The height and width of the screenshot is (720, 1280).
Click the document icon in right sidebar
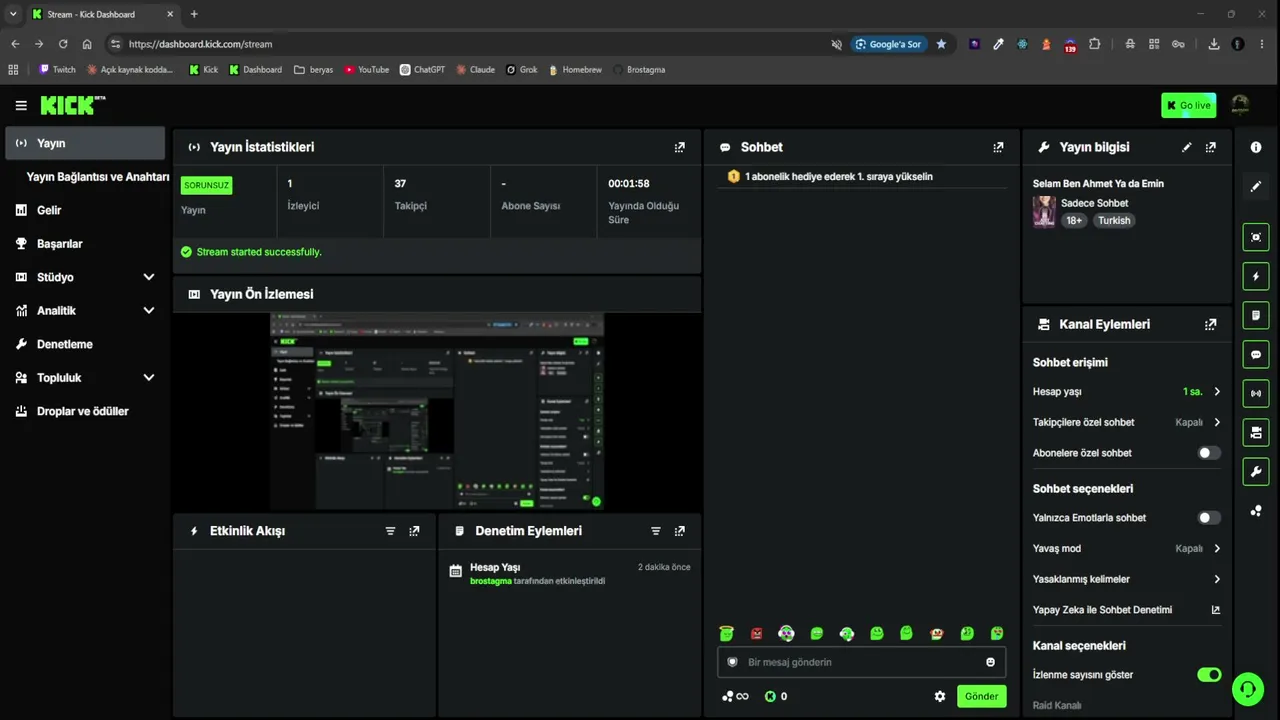pyautogui.click(x=1256, y=315)
